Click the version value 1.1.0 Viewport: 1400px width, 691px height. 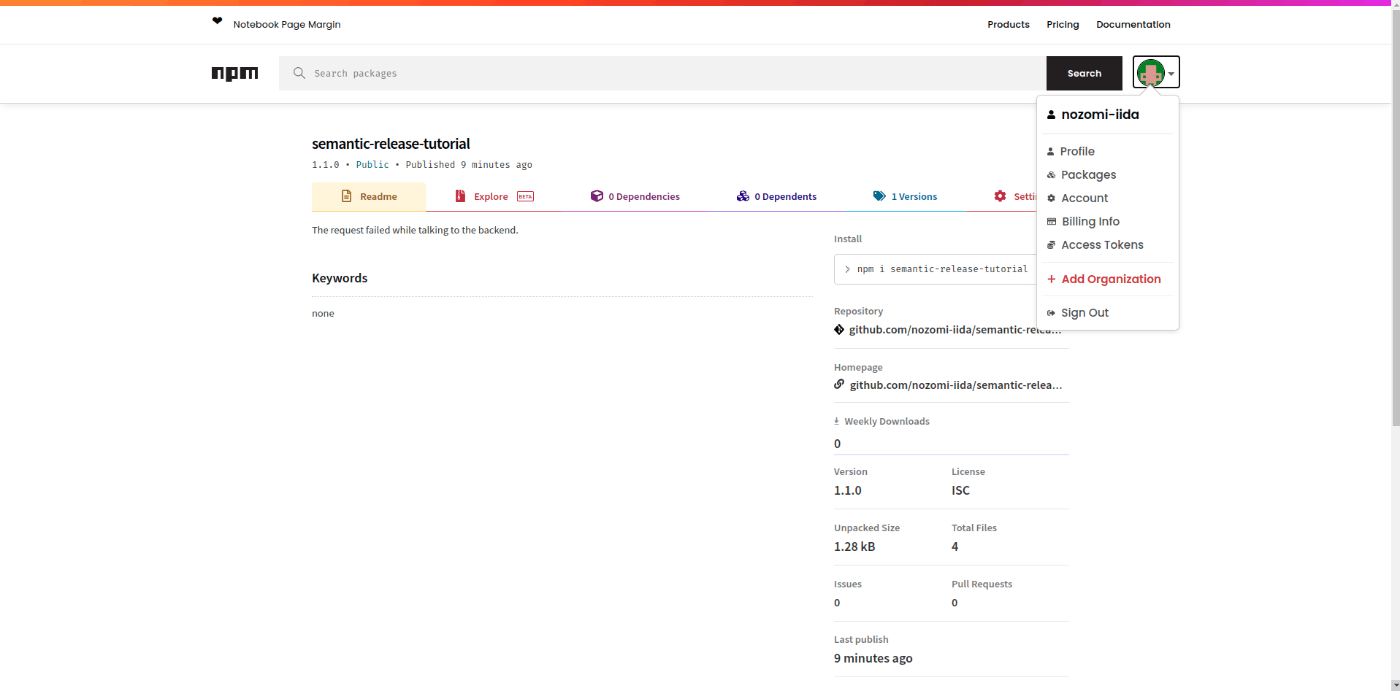click(x=848, y=490)
